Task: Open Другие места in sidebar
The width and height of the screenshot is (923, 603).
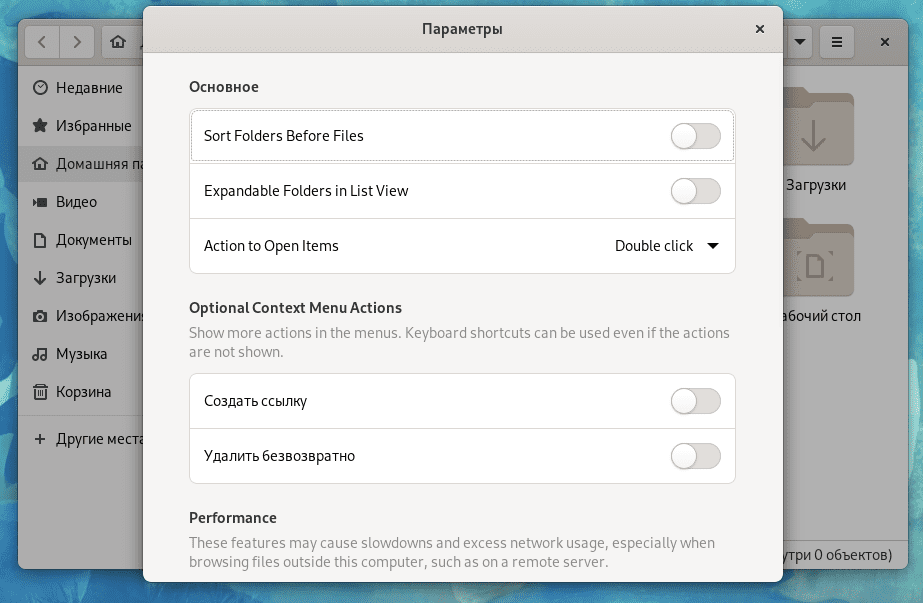Action: [x=100, y=438]
